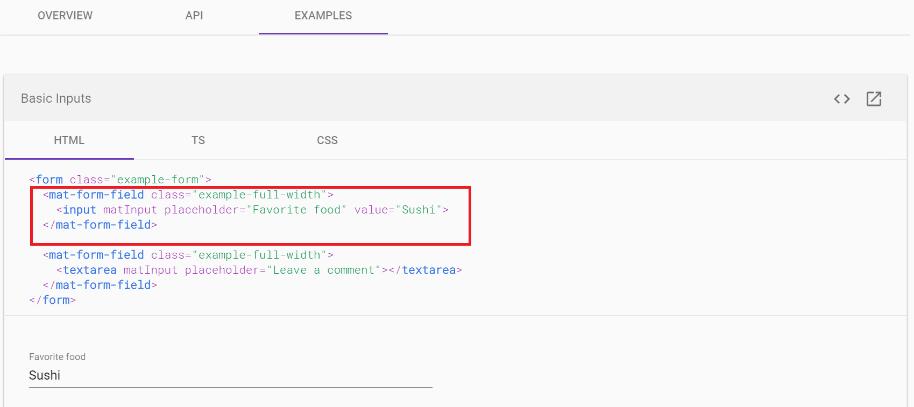
Task: Select the EXAMPLES tab
Action: (x=323, y=16)
